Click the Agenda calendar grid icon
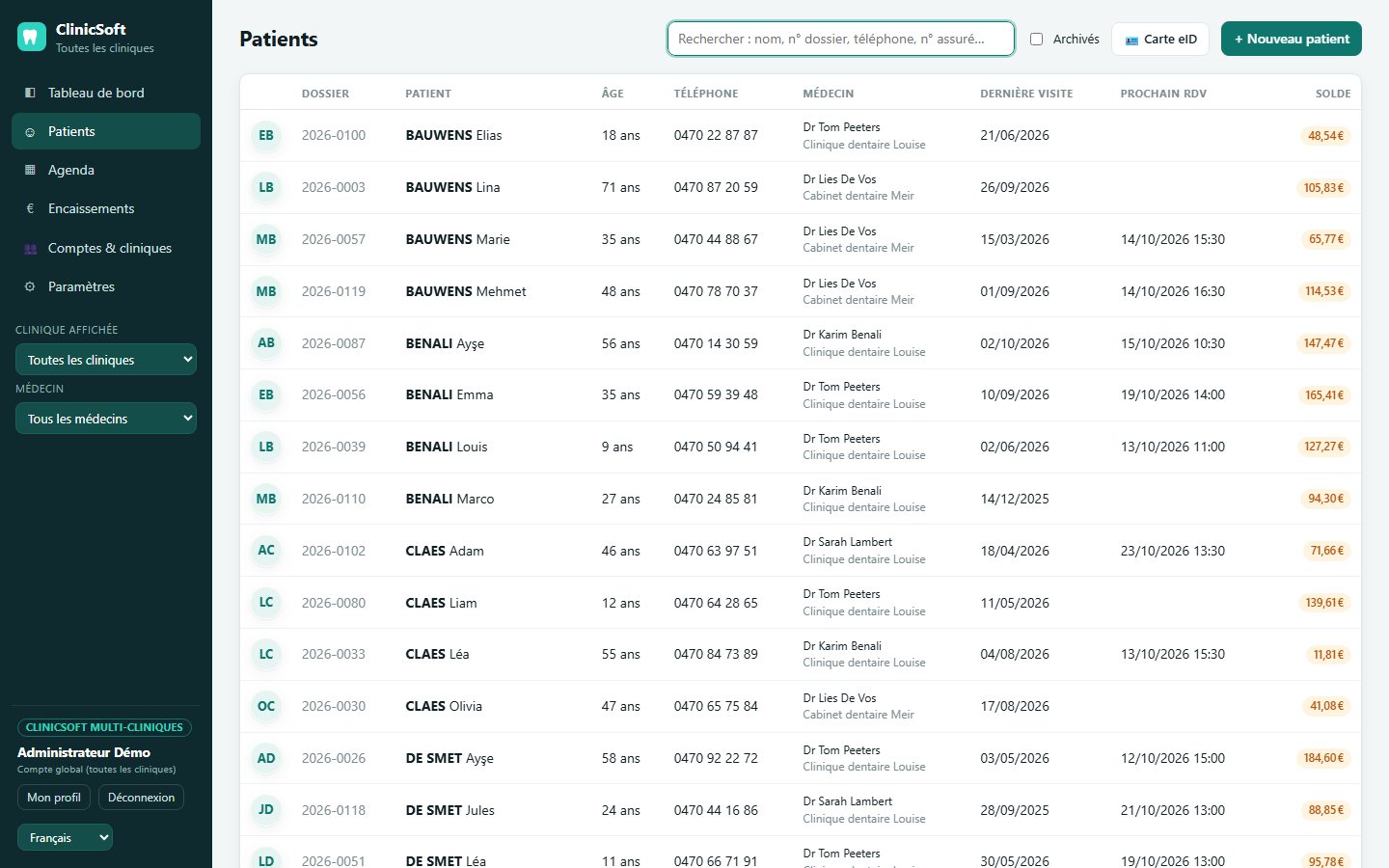This screenshot has height=868, width=1389. click(x=30, y=171)
